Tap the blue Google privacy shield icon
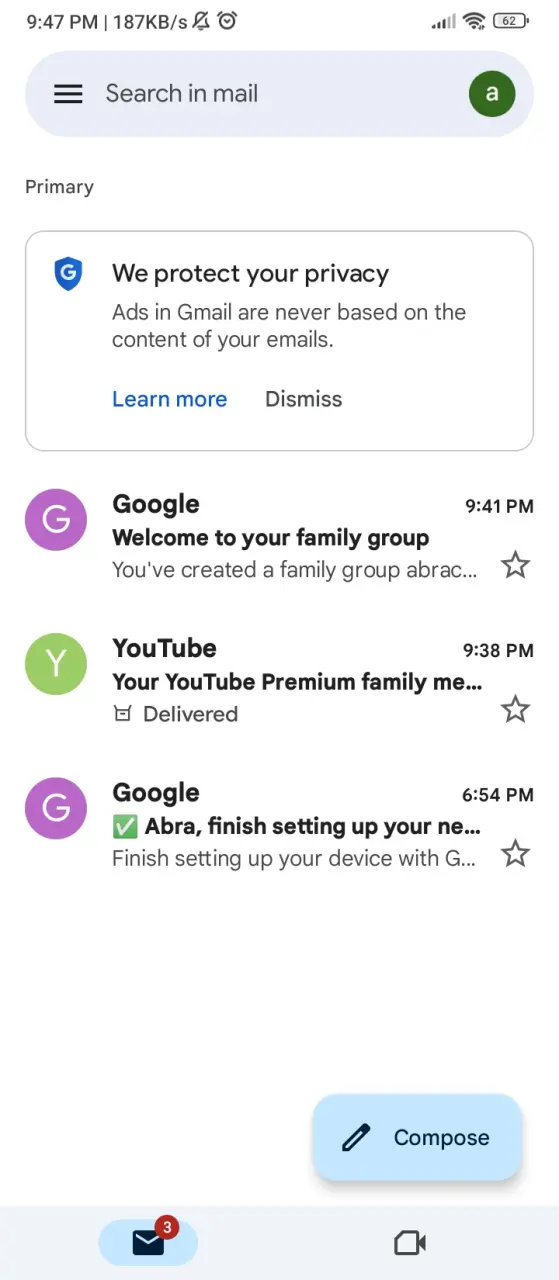This screenshot has height=1280, width=559. (68, 273)
